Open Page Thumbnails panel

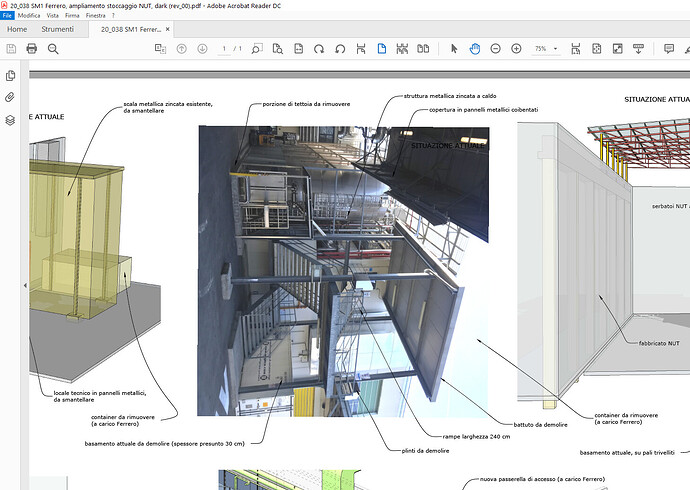pos(11,75)
